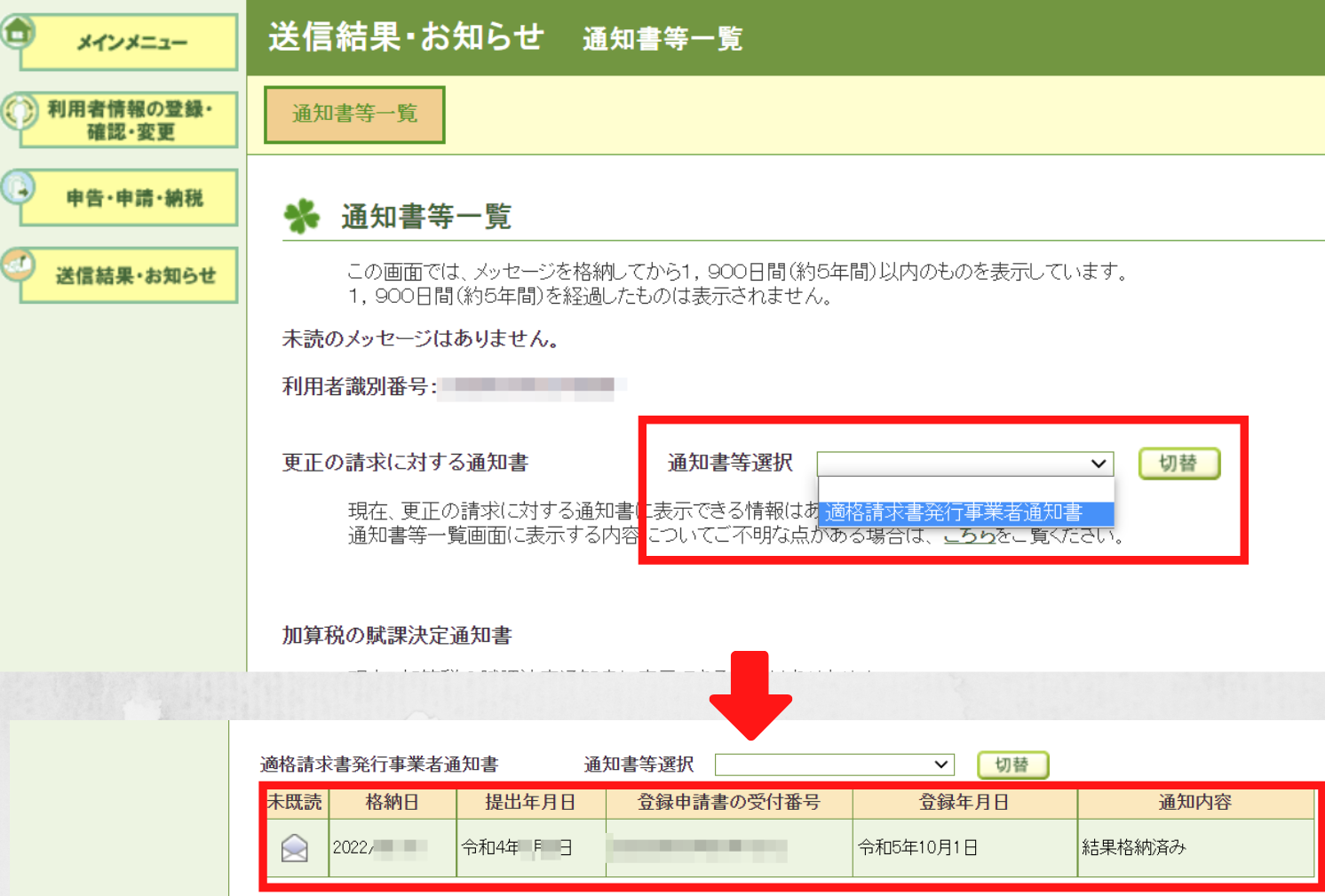1325x896 pixels.
Task: Click the 結果格納済み cell in the table
Action: [x=1134, y=847]
